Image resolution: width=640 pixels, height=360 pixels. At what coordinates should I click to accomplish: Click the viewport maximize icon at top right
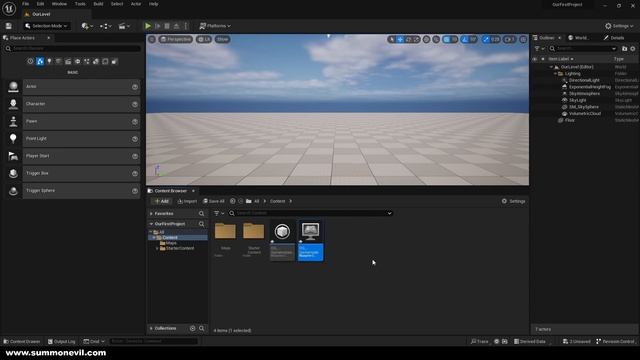(523, 39)
